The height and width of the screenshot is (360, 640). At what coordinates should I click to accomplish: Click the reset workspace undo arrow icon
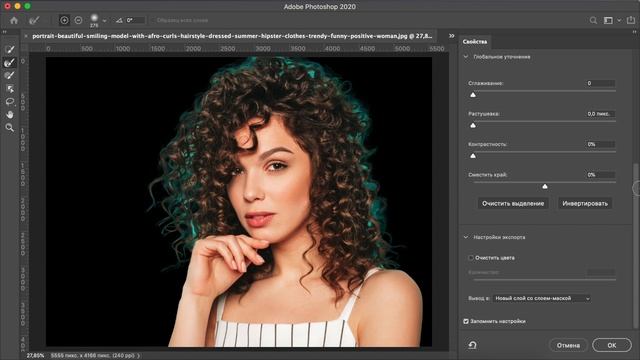tap(472, 345)
